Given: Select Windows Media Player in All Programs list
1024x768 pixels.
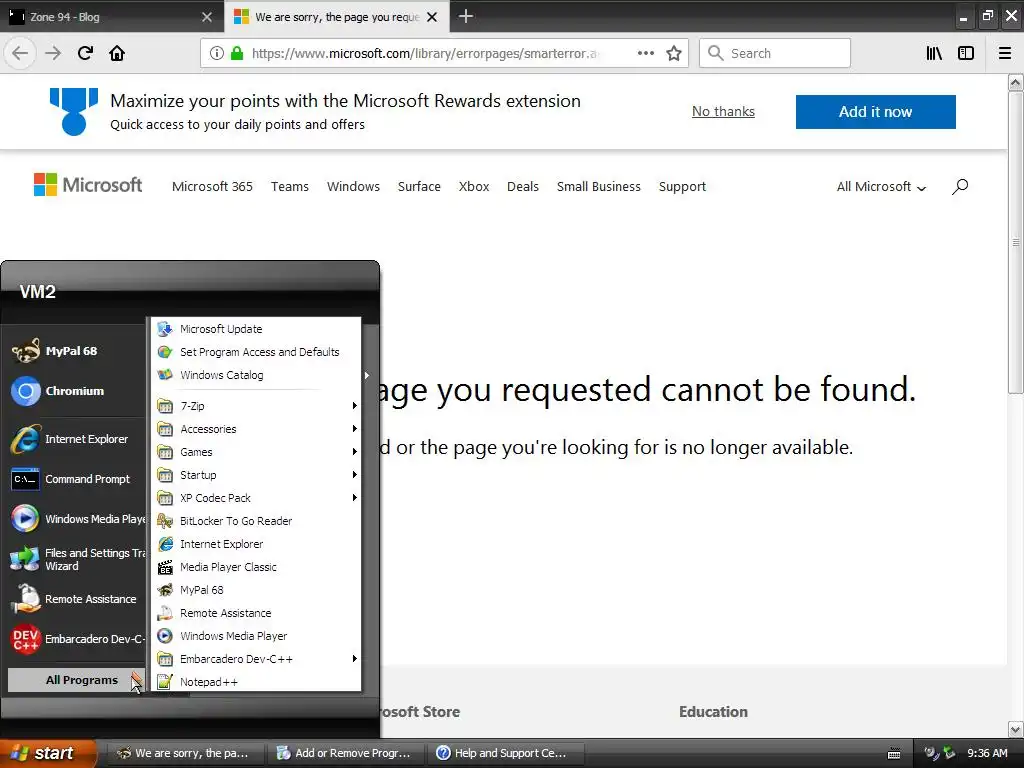Looking at the screenshot, I should (256, 636).
